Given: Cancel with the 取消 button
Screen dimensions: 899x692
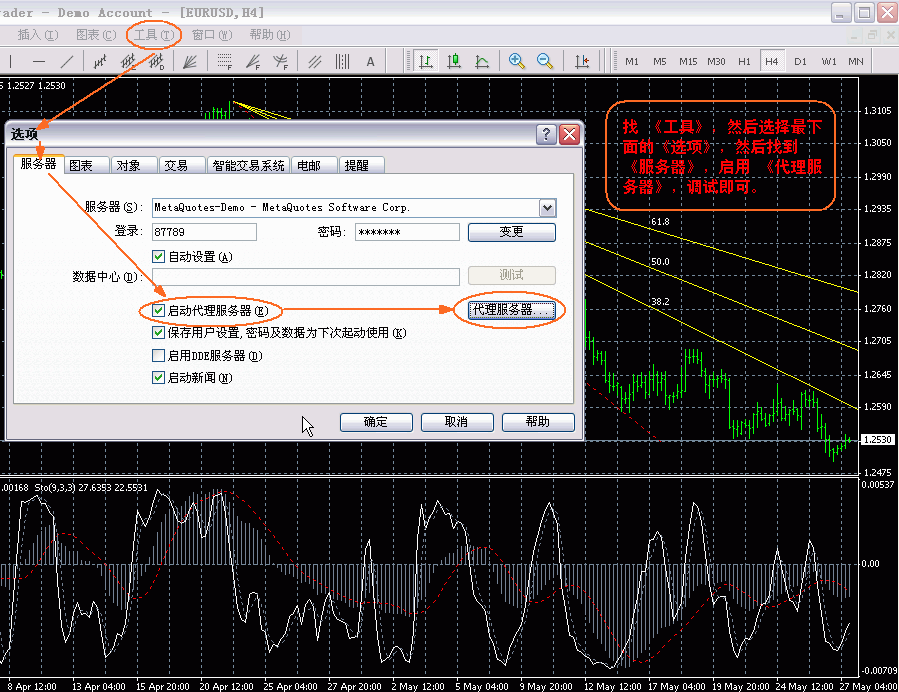Looking at the screenshot, I should click(457, 422).
